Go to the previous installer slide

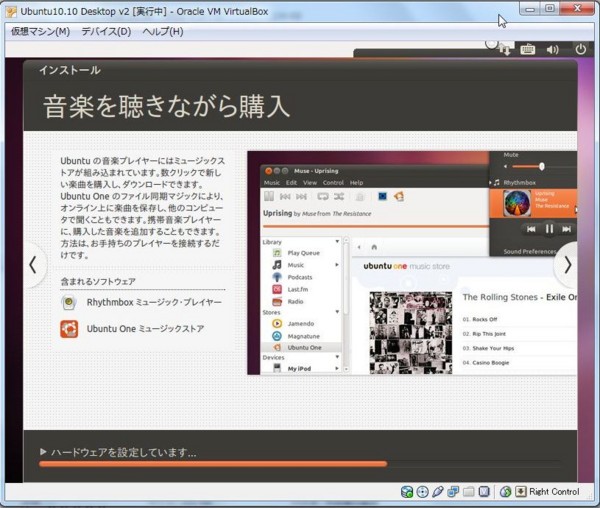pos(33,265)
